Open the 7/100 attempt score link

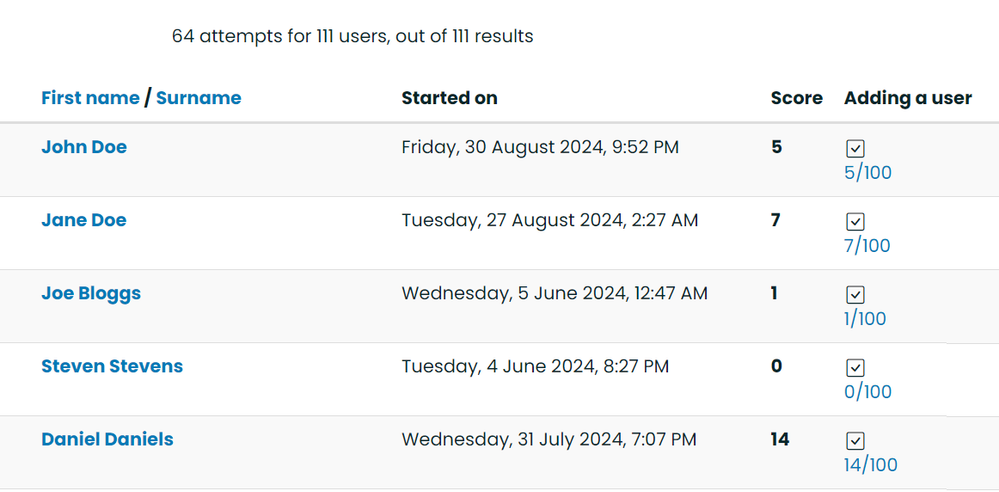click(867, 246)
